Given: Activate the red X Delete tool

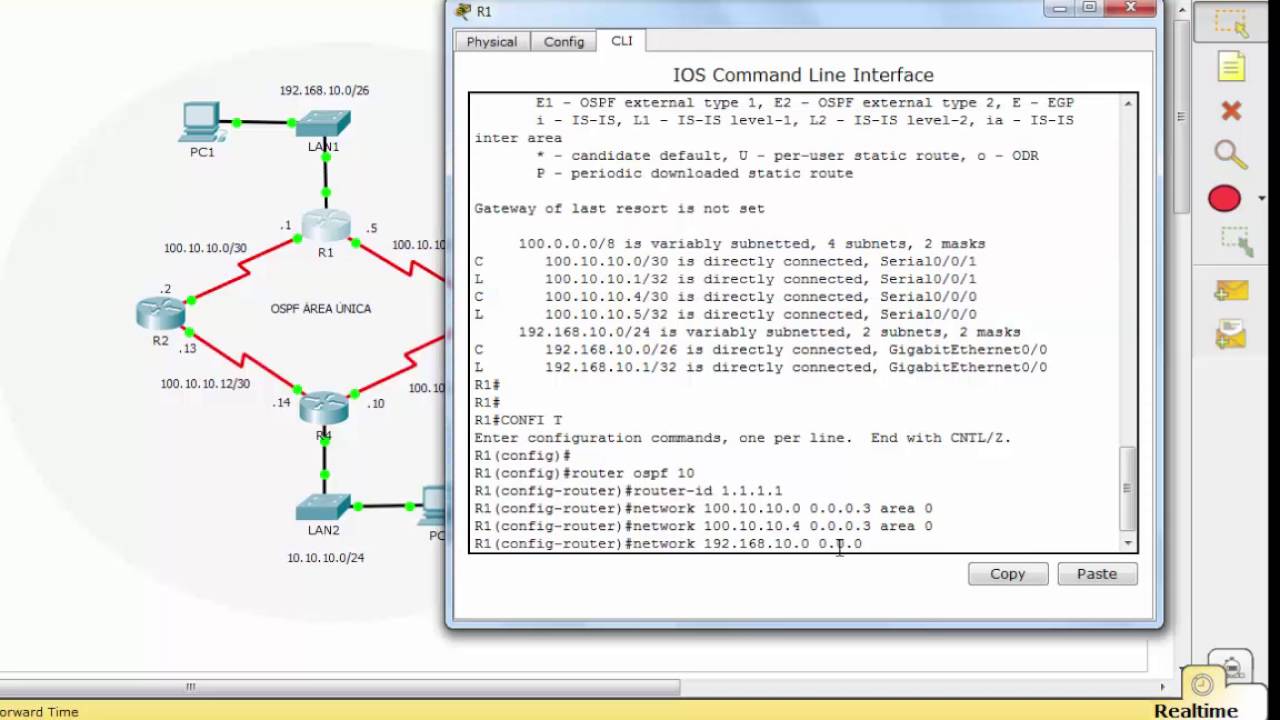Looking at the screenshot, I should point(1231,111).
